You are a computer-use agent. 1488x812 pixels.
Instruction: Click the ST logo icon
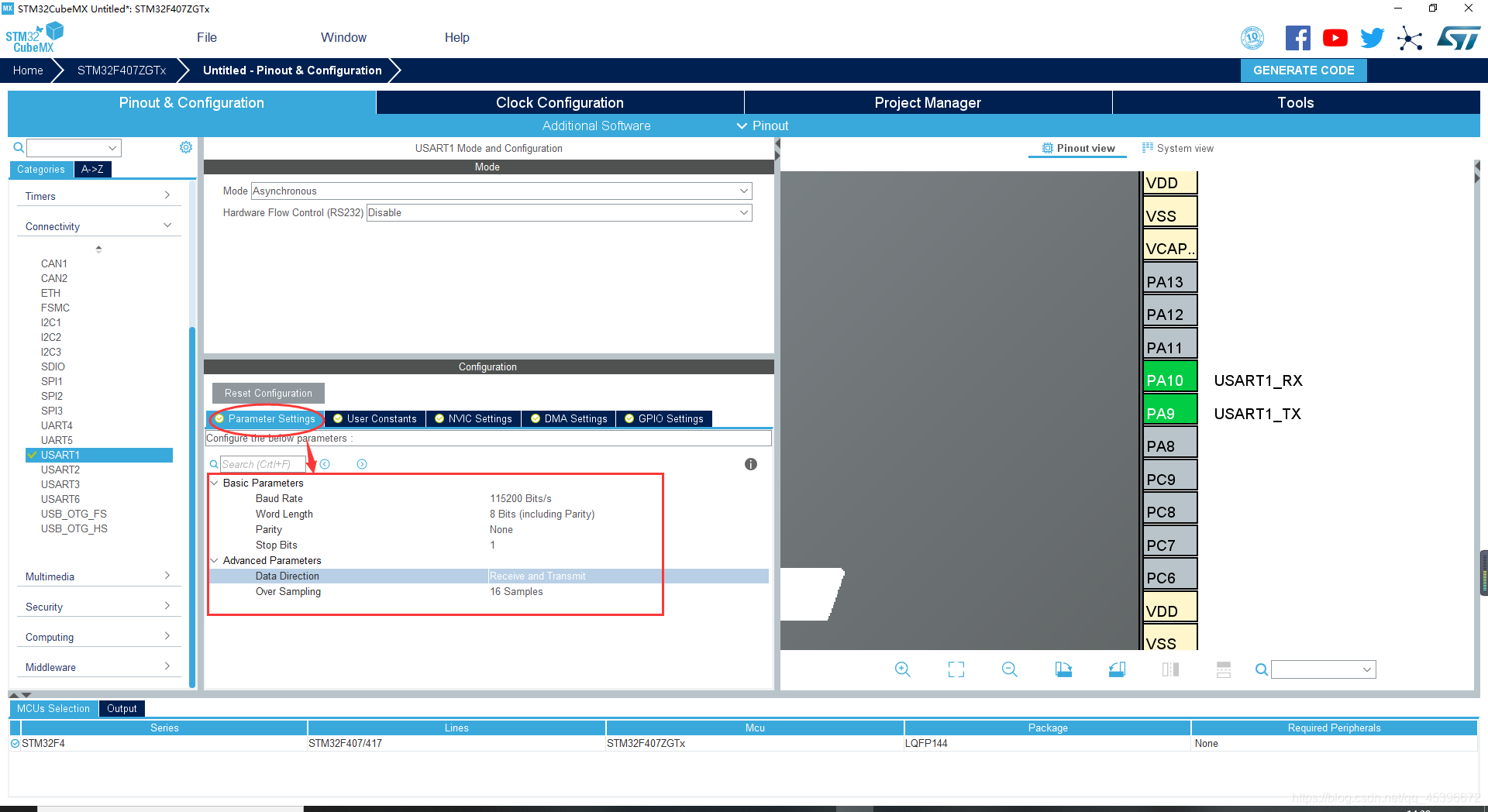[1458, 38]
